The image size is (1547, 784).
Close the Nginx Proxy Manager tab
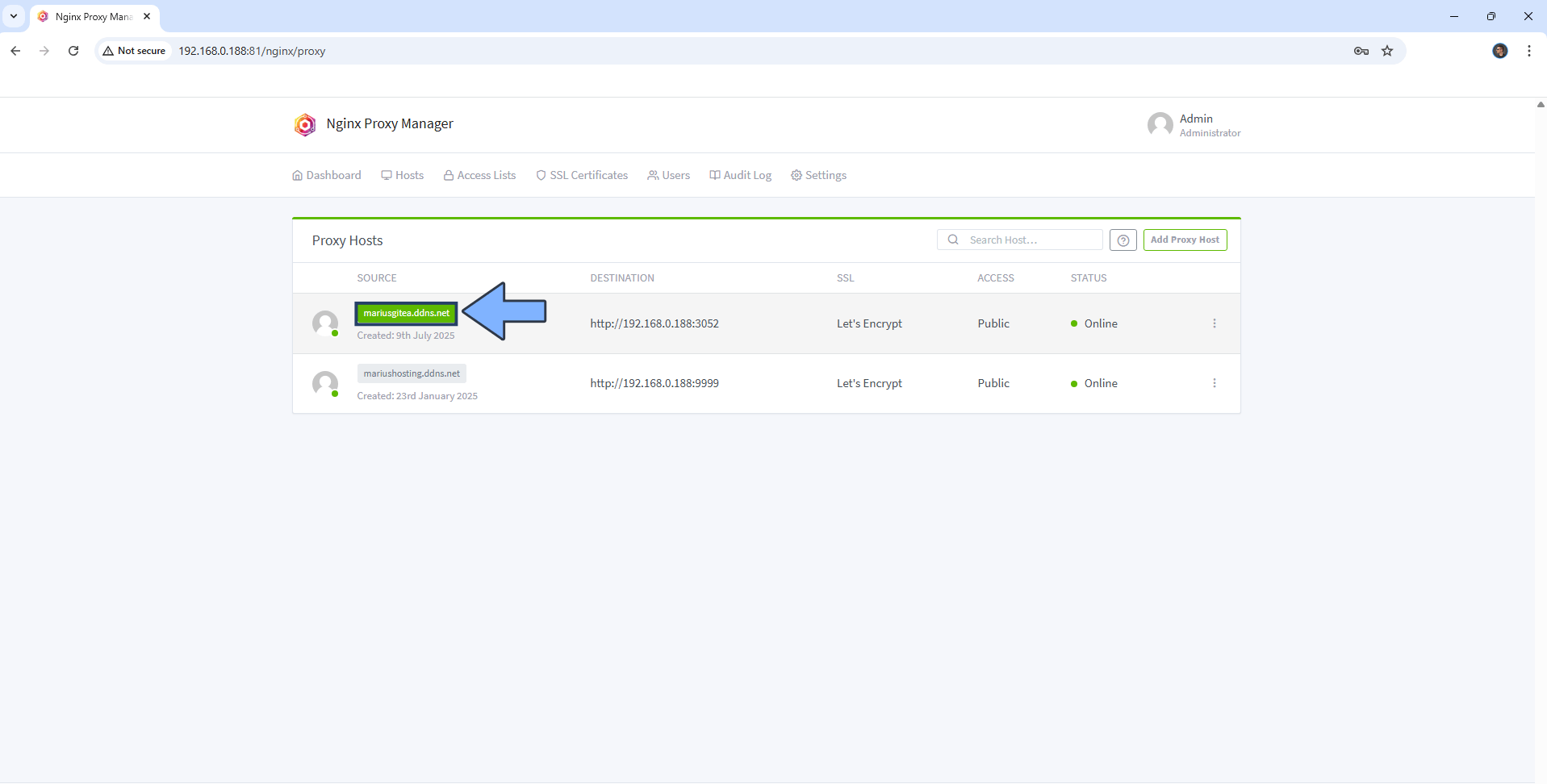coord(147,16)
